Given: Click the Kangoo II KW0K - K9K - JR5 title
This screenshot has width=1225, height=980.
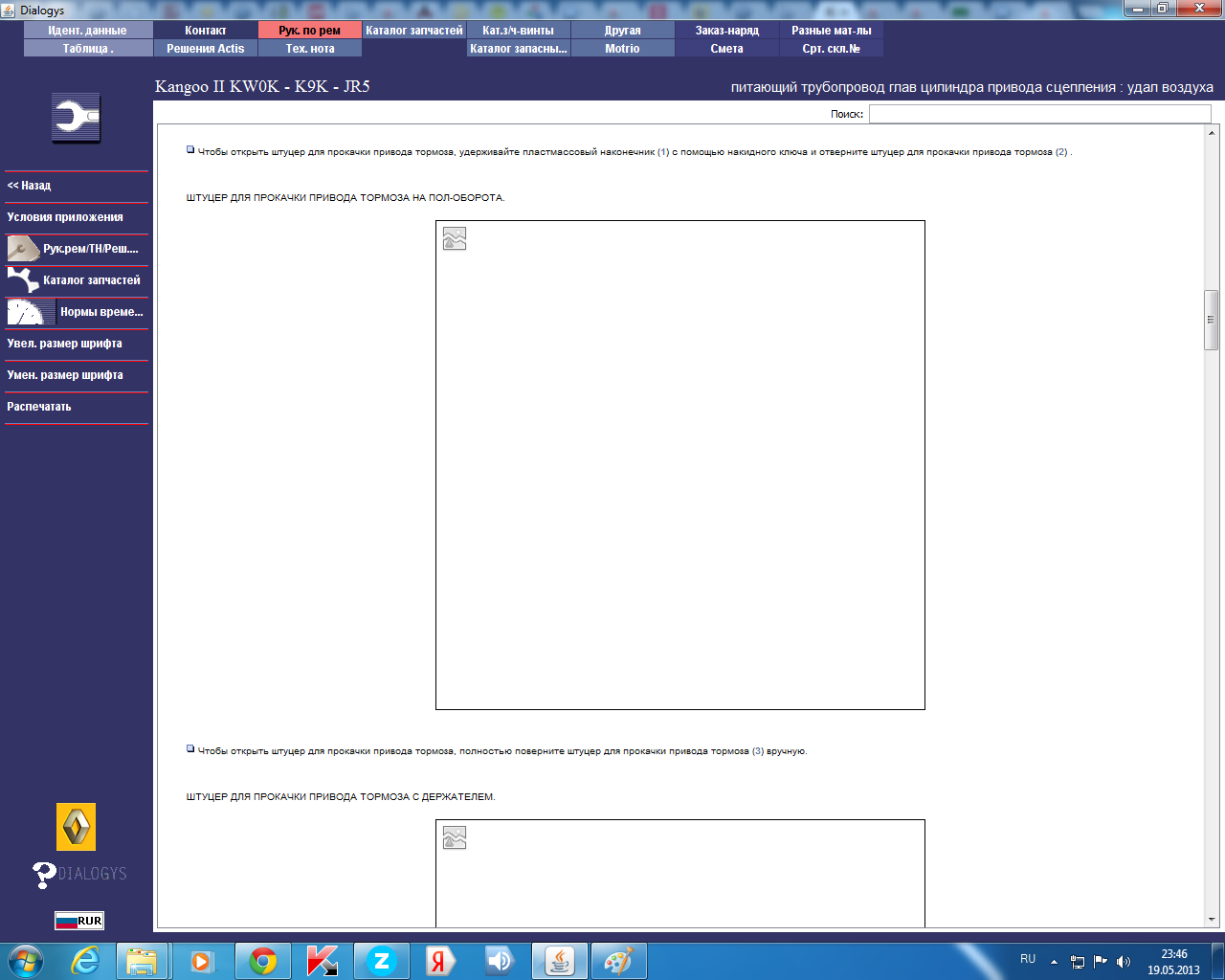Looking at the screenshot, I should (x=262, y=86).
